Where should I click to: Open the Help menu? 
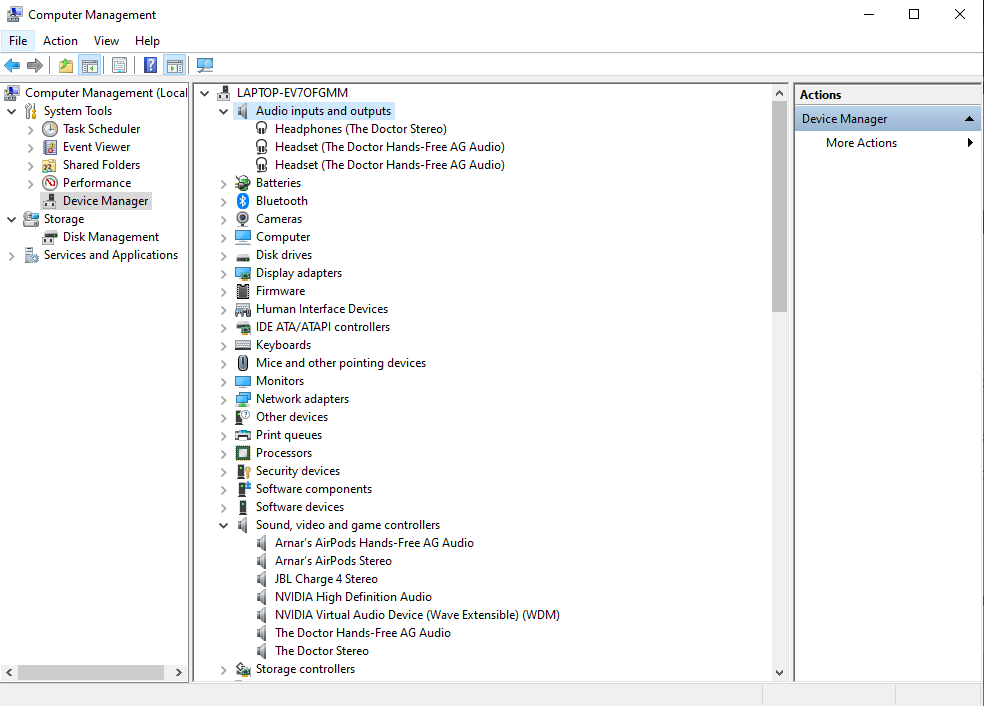coord(147,41)
